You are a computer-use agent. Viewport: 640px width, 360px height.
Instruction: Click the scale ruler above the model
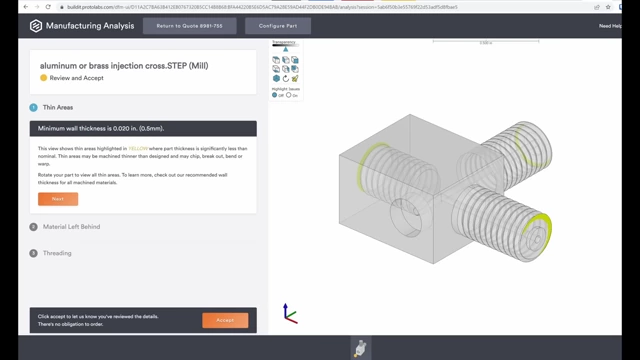click(x=486, y=42)
